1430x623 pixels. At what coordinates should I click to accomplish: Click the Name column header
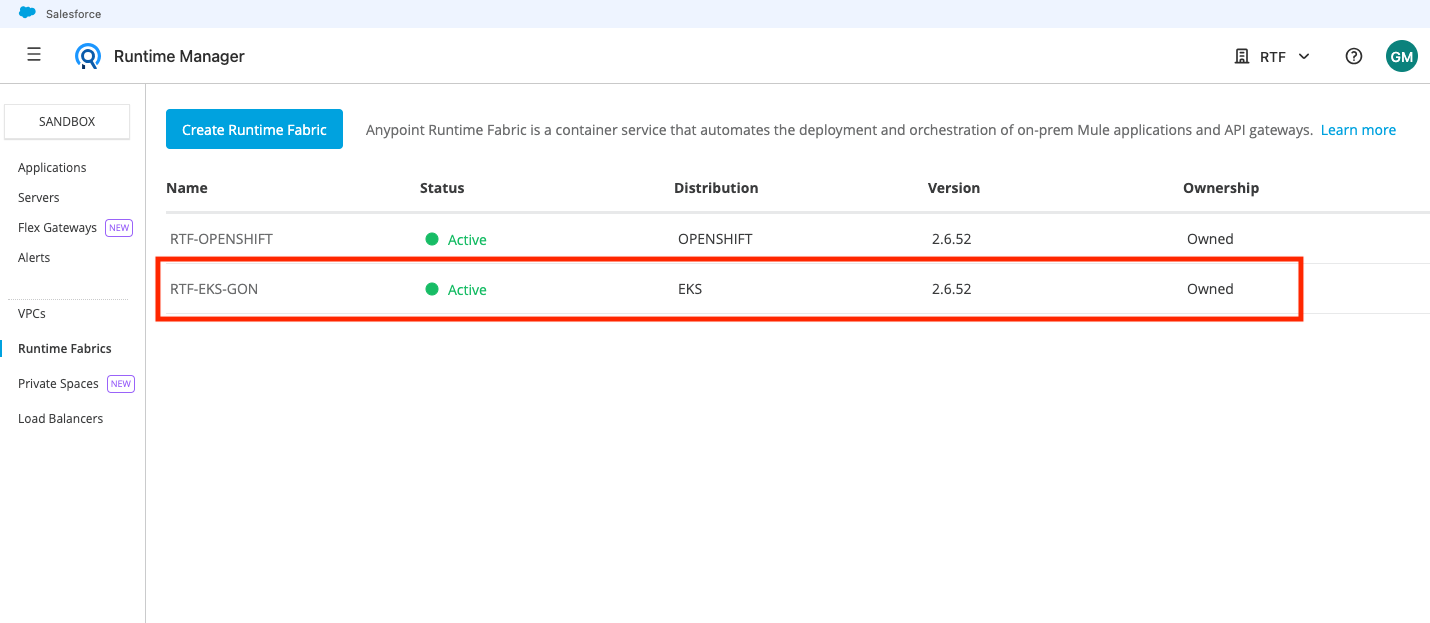(x=187, y=188)
